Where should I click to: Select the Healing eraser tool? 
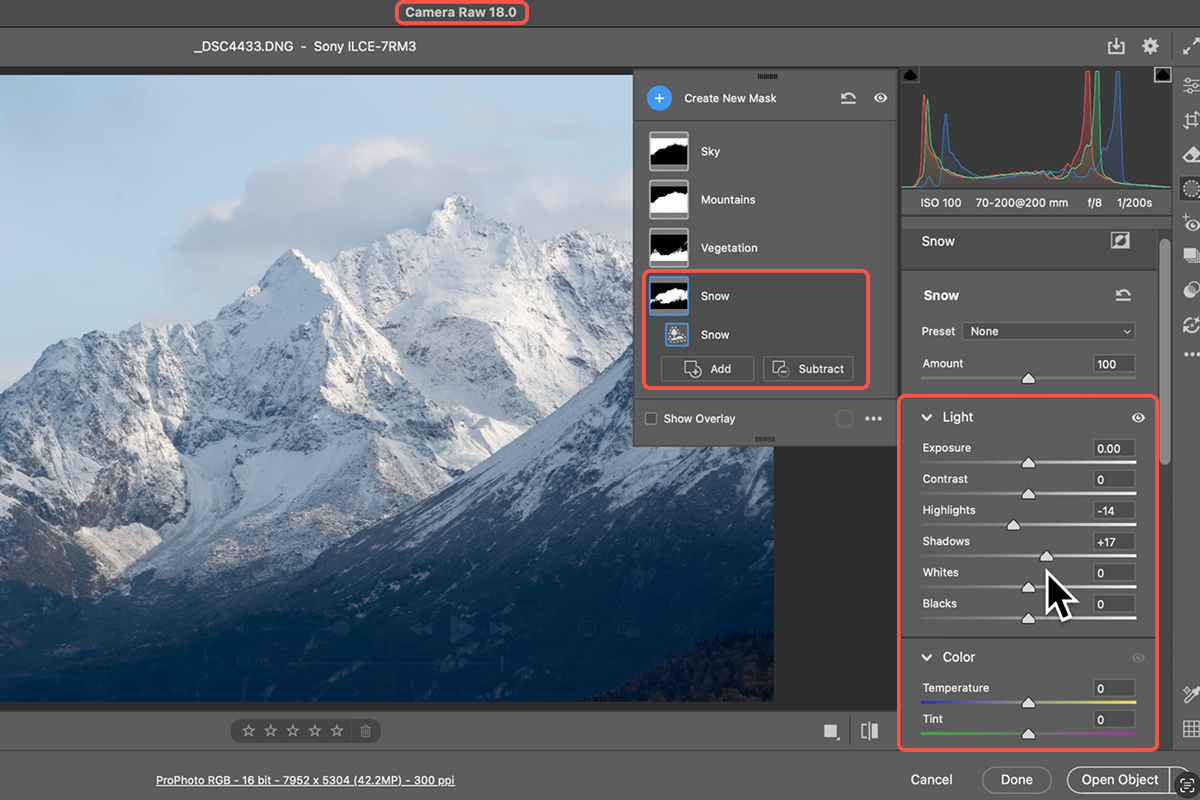(x=1190, y=154)
